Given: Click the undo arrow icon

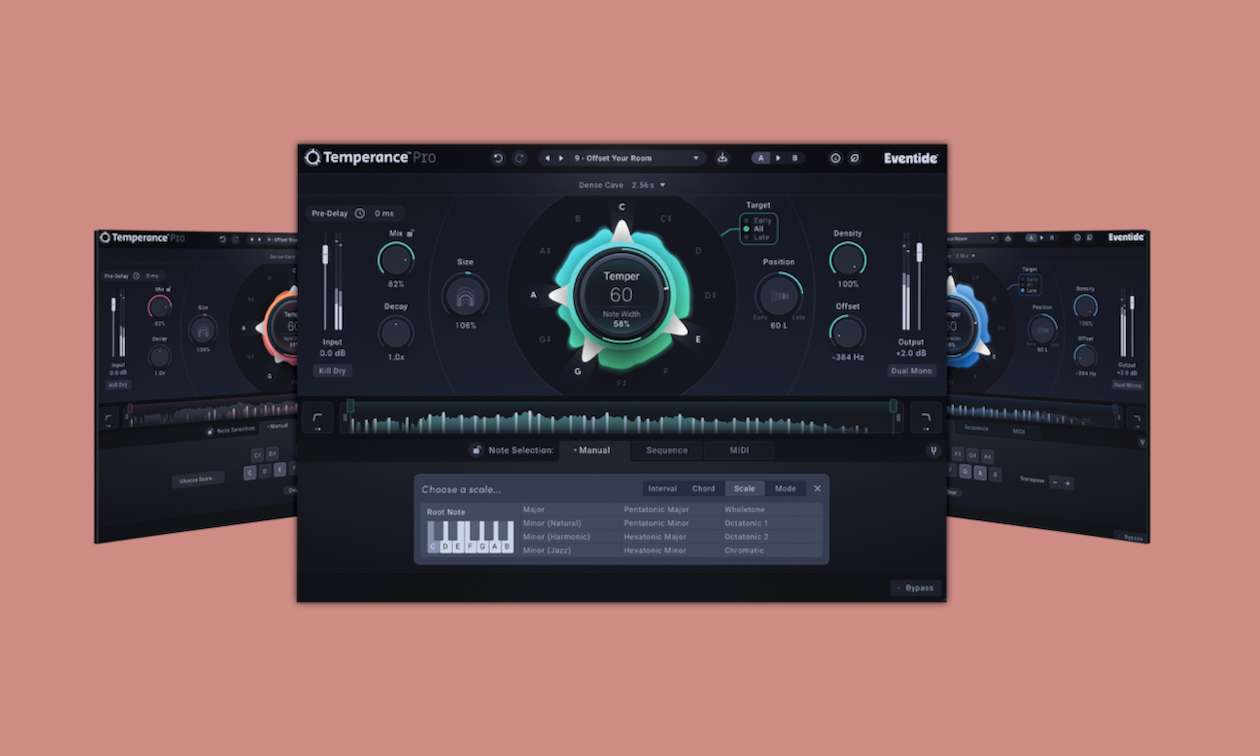Looking at the screenshot, I should point(498,158).
